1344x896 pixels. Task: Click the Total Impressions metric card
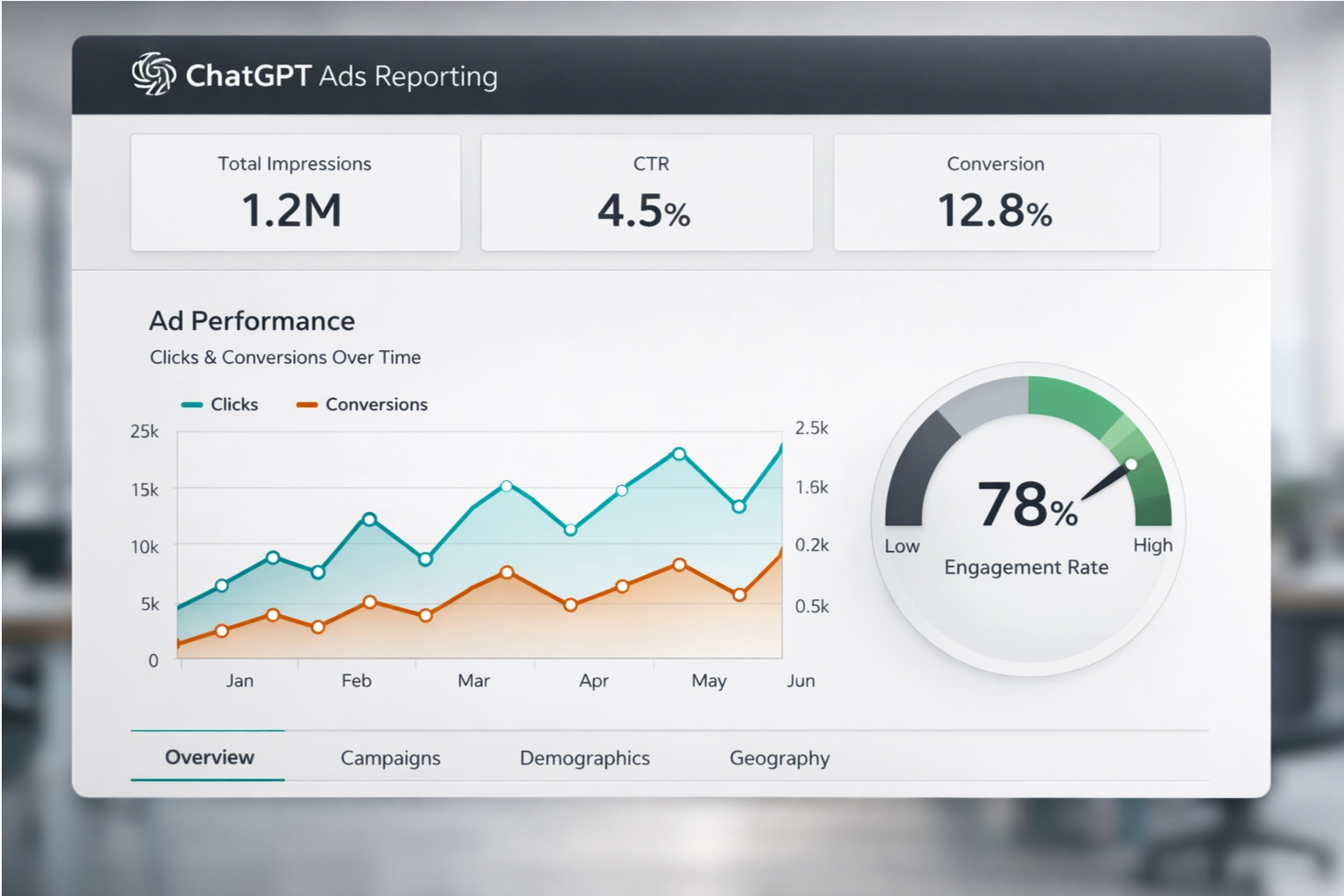coord(295,192)
